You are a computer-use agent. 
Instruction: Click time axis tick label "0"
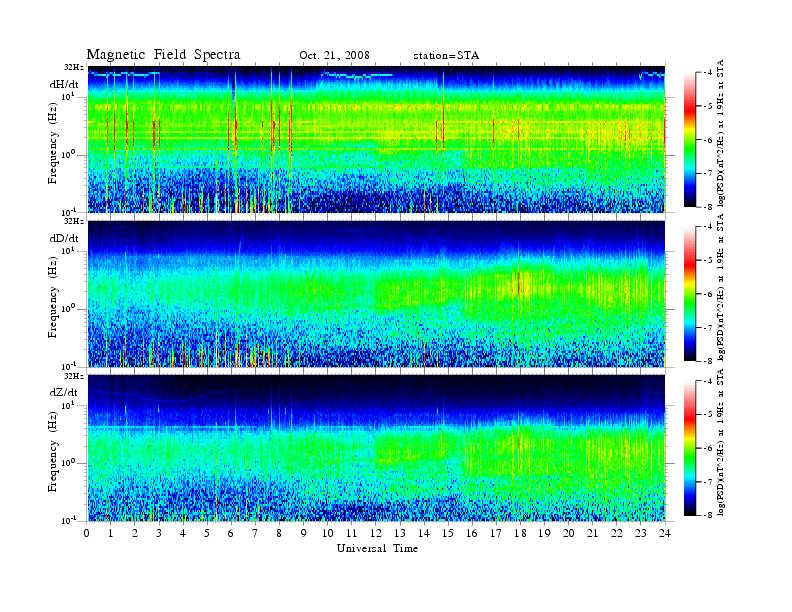87,533
